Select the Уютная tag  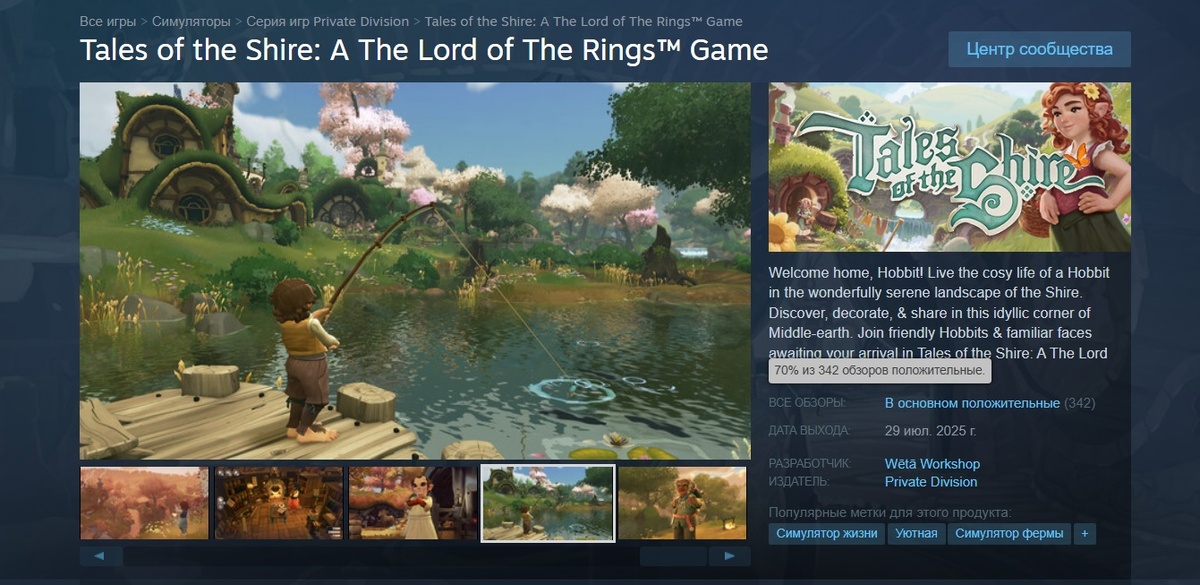pos(917,533)
